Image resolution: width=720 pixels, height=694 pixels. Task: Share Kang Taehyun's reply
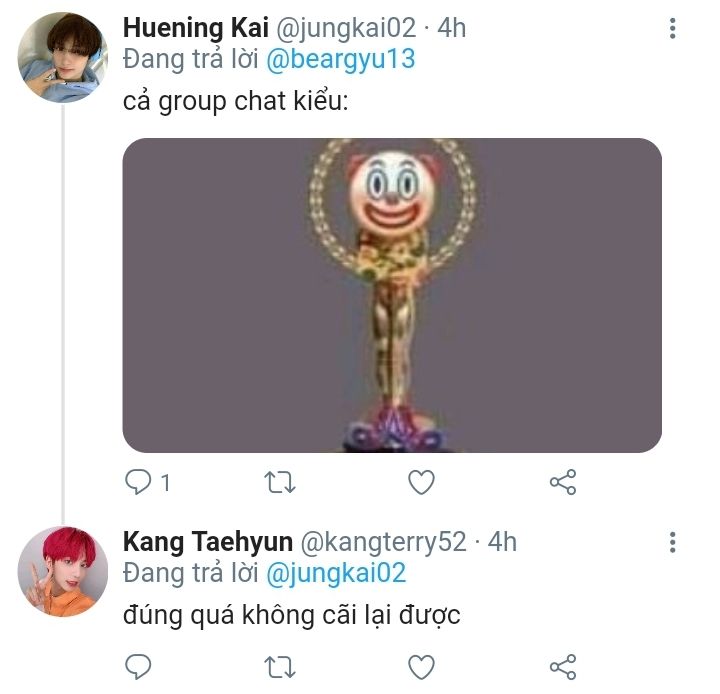point(563,667)
